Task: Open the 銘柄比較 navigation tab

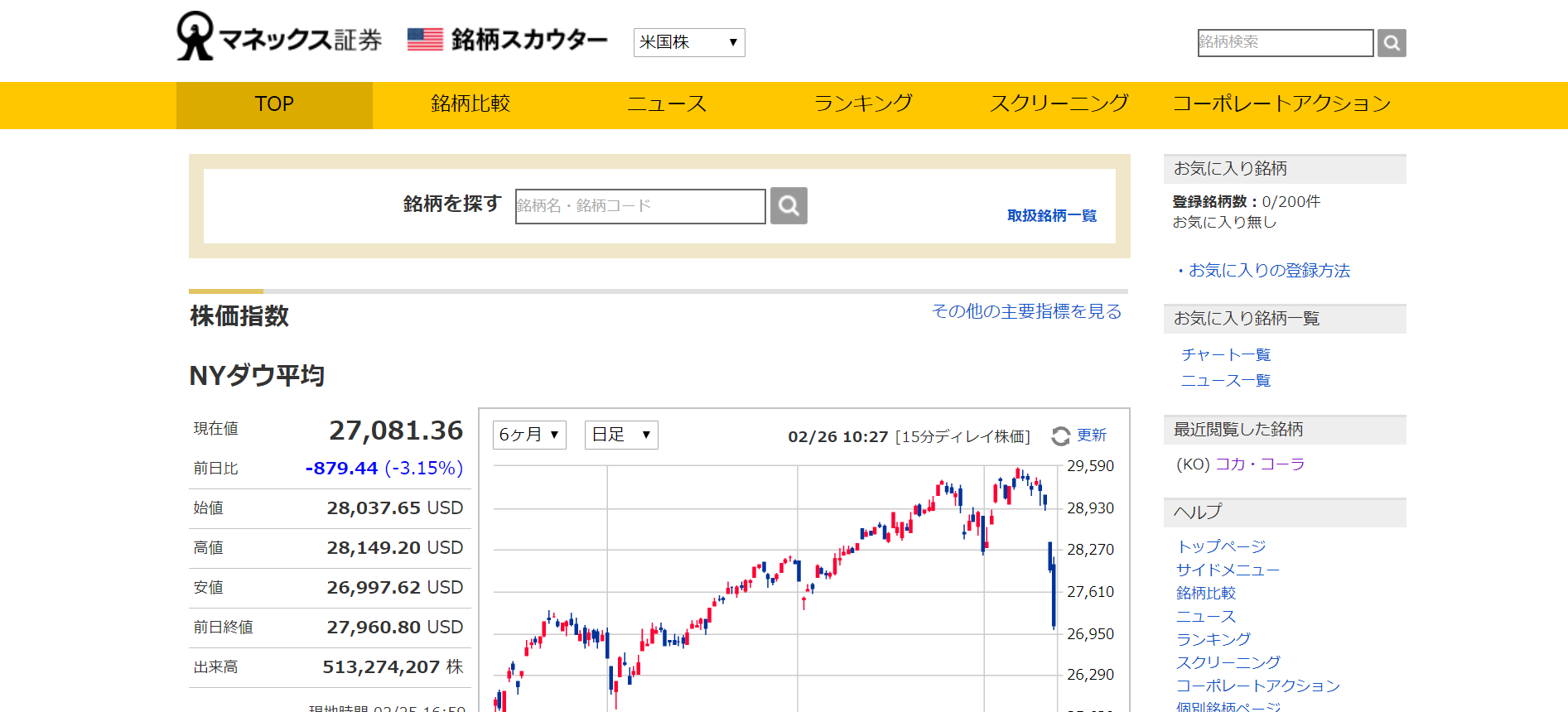Action: (470, 104)
